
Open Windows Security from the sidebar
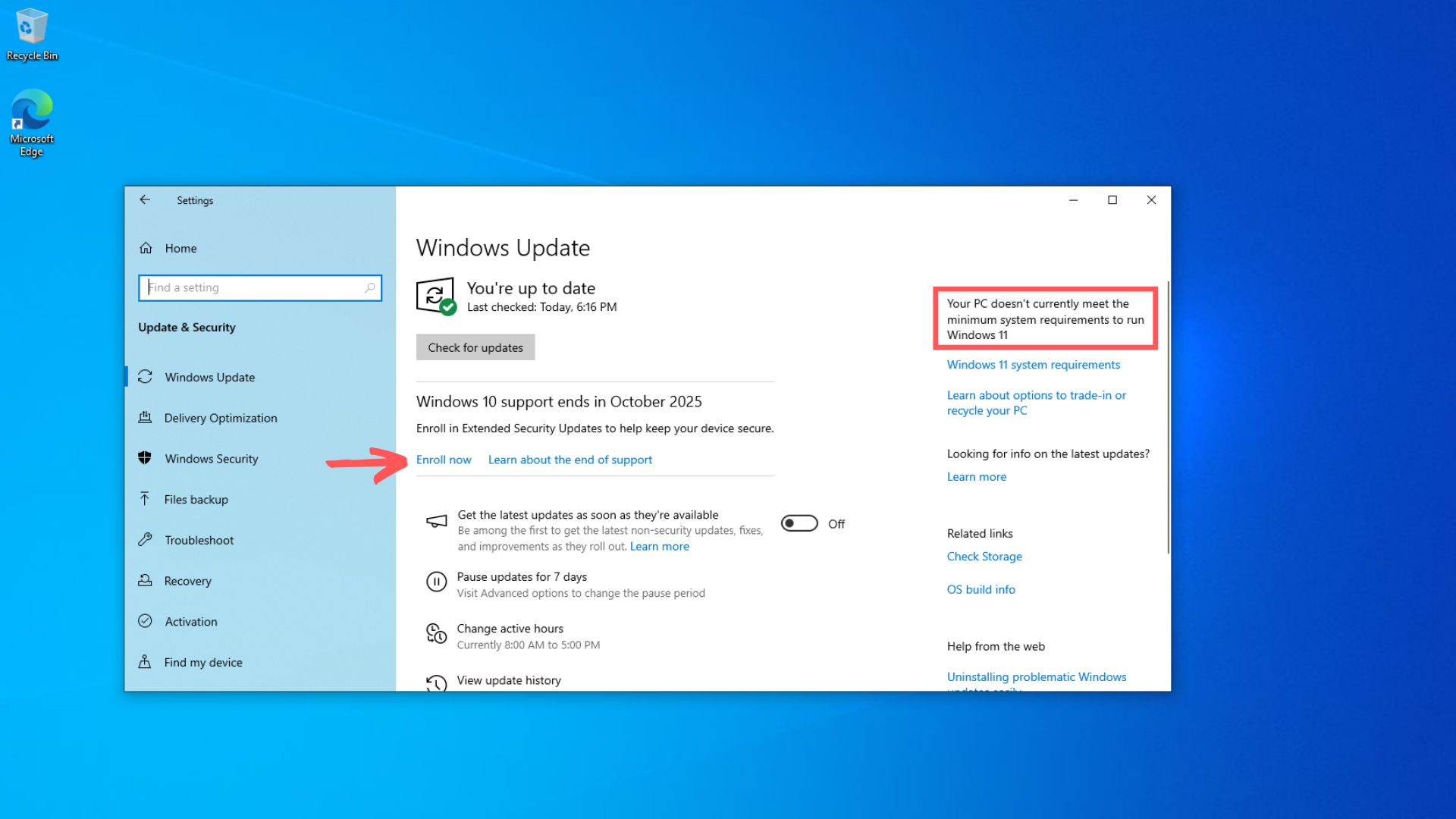tap(210, 458)
